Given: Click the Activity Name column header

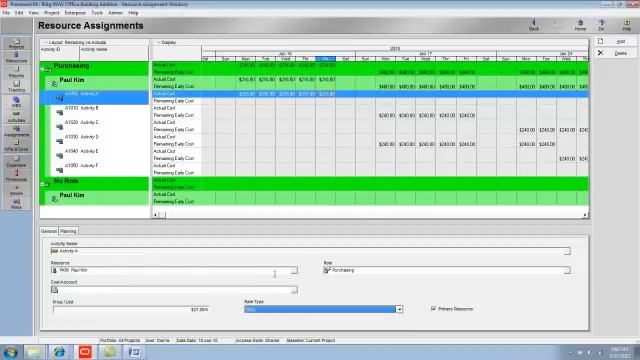Looking at the screenshot, I should (114, 53).
